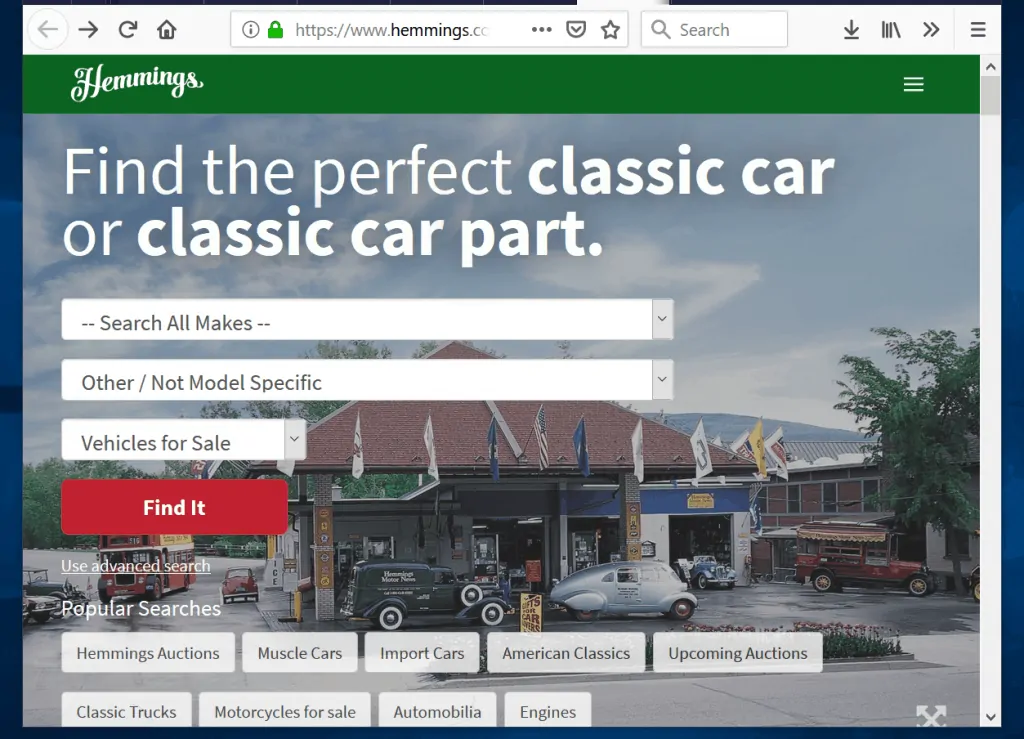Select Hemmings Auctions popular search
This screenshot has height=739, width=1024.
click(148, 653)
